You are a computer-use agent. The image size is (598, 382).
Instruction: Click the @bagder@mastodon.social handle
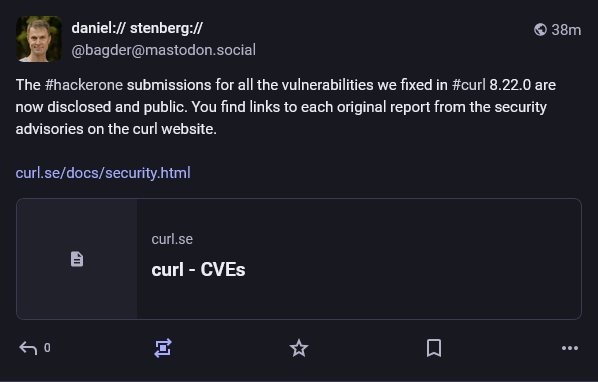[164, 50]
